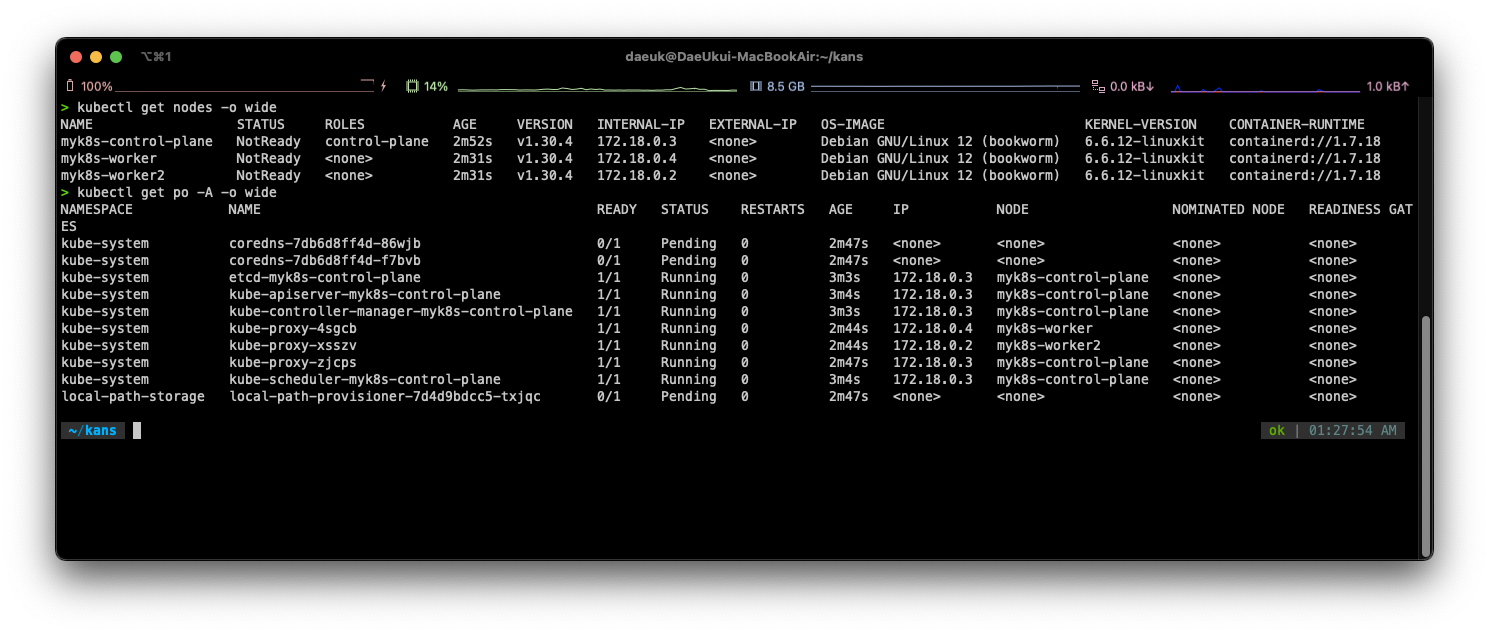Click the battery icon in status bar
1489x634 pixels.
point(69,87)
